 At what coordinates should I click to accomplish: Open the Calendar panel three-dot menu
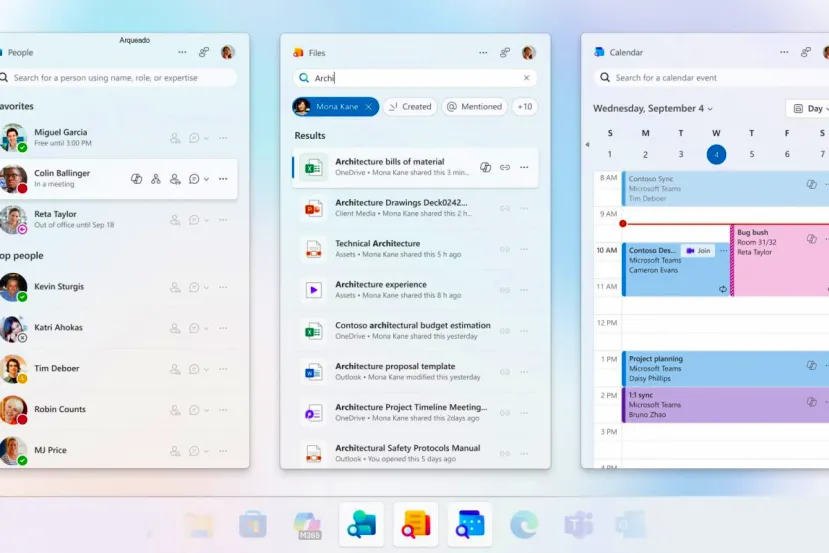pyautogui.click(x=784, y=52)
